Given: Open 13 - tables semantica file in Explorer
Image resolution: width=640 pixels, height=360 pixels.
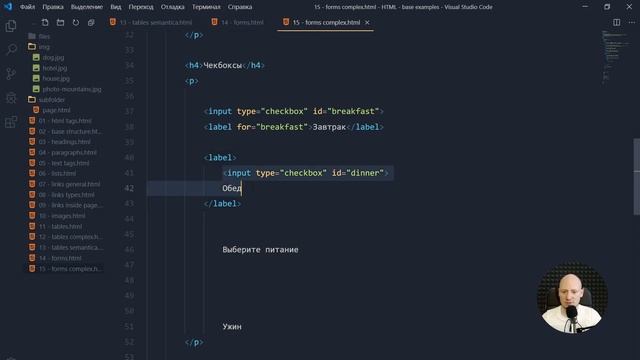Looking at the screenshot, I should tap(71, 247).
